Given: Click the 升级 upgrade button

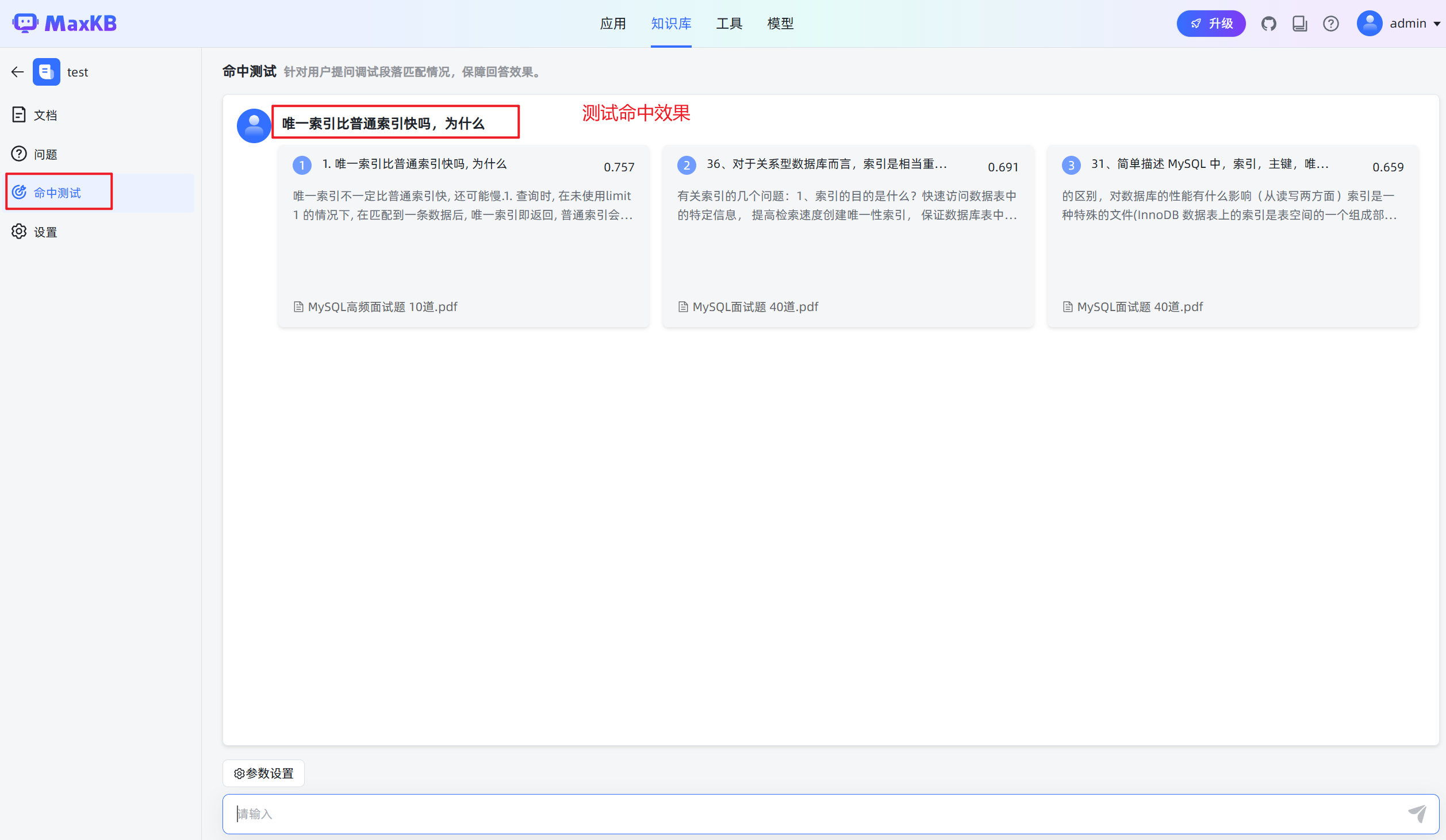Looking at the screenshot, I should [x=1211, y=24].
